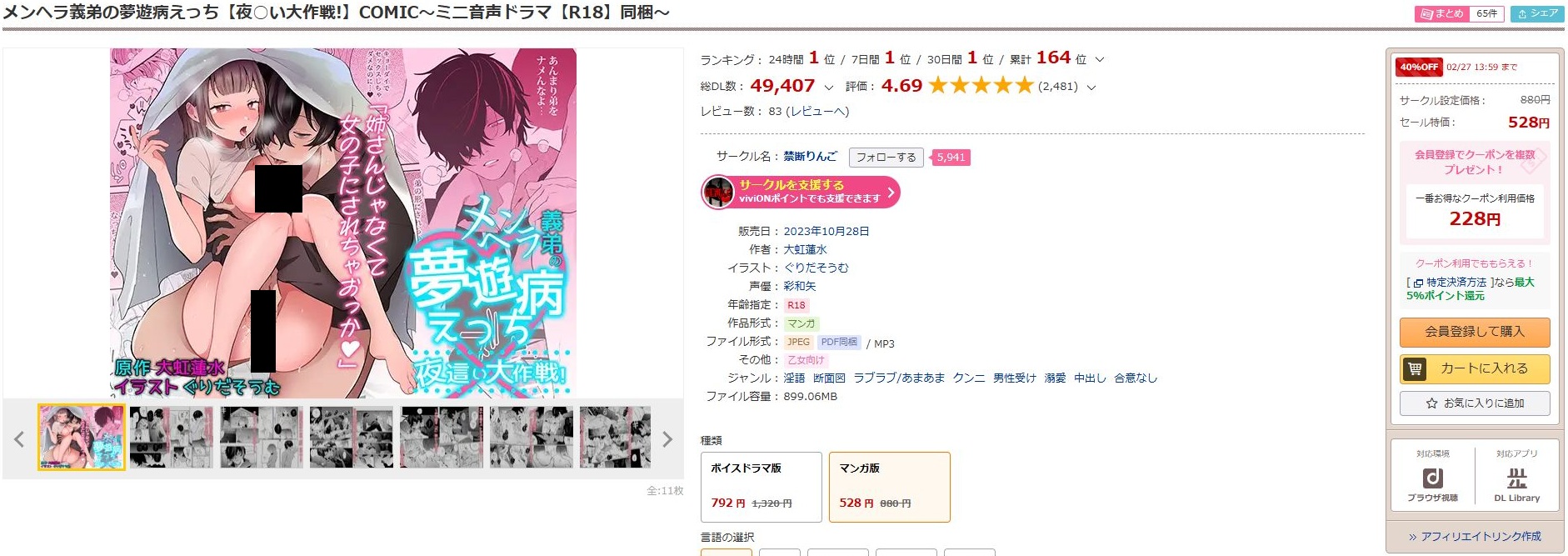This screenshot has height=556, width=1568.
Task: Click the support circle banner (サークルを支援する)
Action: pyautogui.click(x=801, y=192)
